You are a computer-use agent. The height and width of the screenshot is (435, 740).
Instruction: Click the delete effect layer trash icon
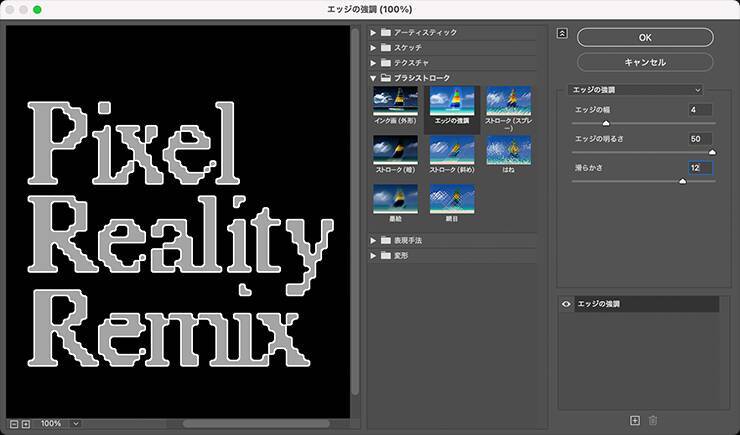click(653, 421)
